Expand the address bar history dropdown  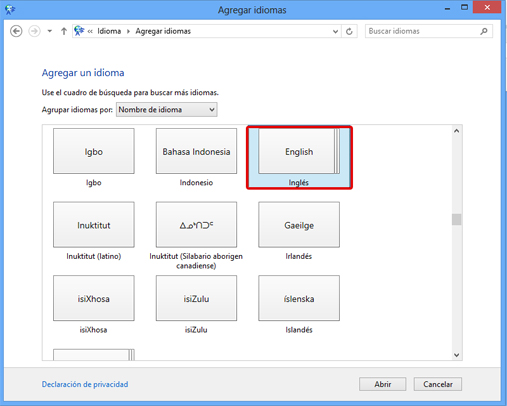pos(335,31)
